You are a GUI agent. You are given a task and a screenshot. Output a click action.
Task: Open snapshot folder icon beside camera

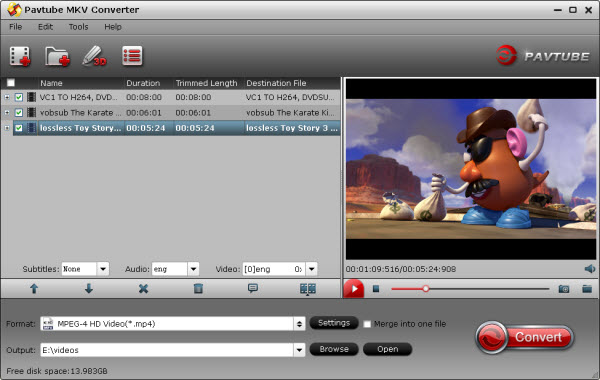click(587, 289)
